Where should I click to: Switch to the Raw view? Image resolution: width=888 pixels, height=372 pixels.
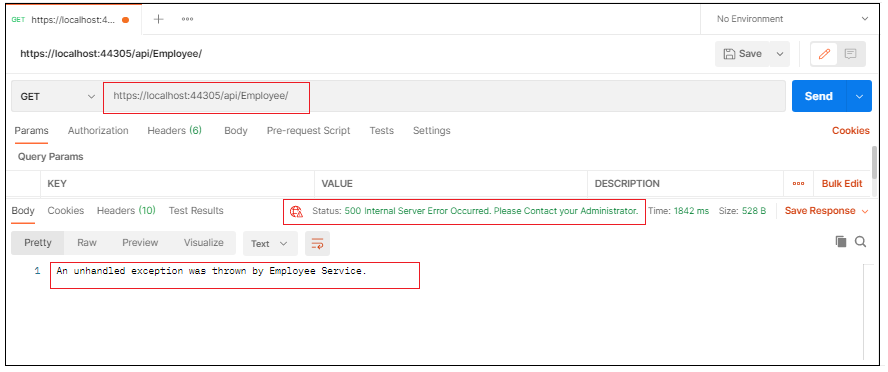tap(87, 243)
